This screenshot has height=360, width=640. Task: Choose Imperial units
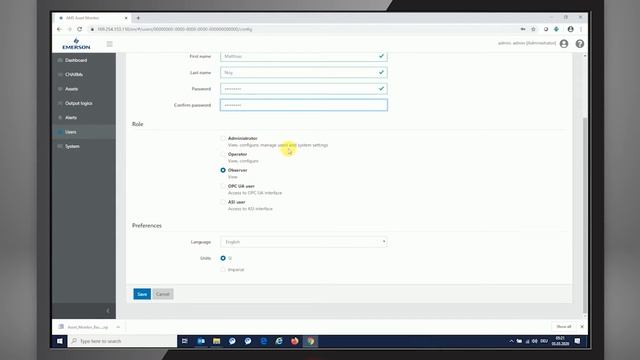coord(223,269)
